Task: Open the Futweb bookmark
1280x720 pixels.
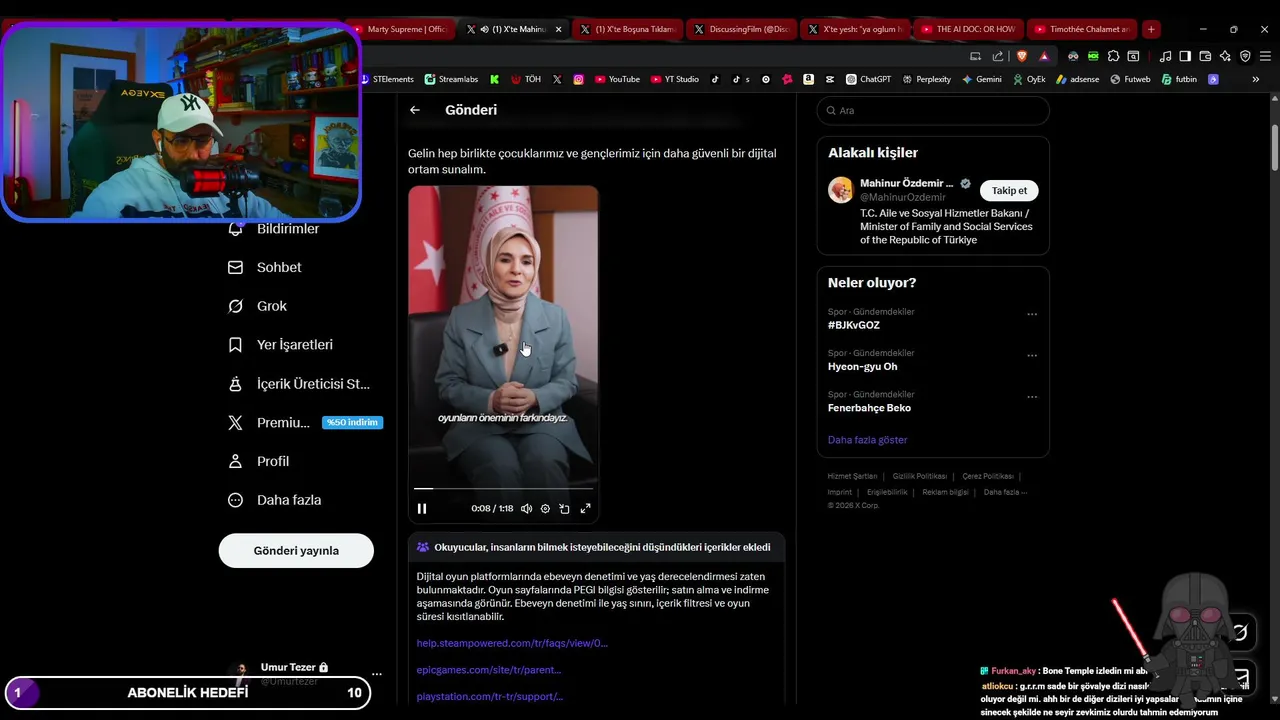Action: click(x=1130, y=79)
